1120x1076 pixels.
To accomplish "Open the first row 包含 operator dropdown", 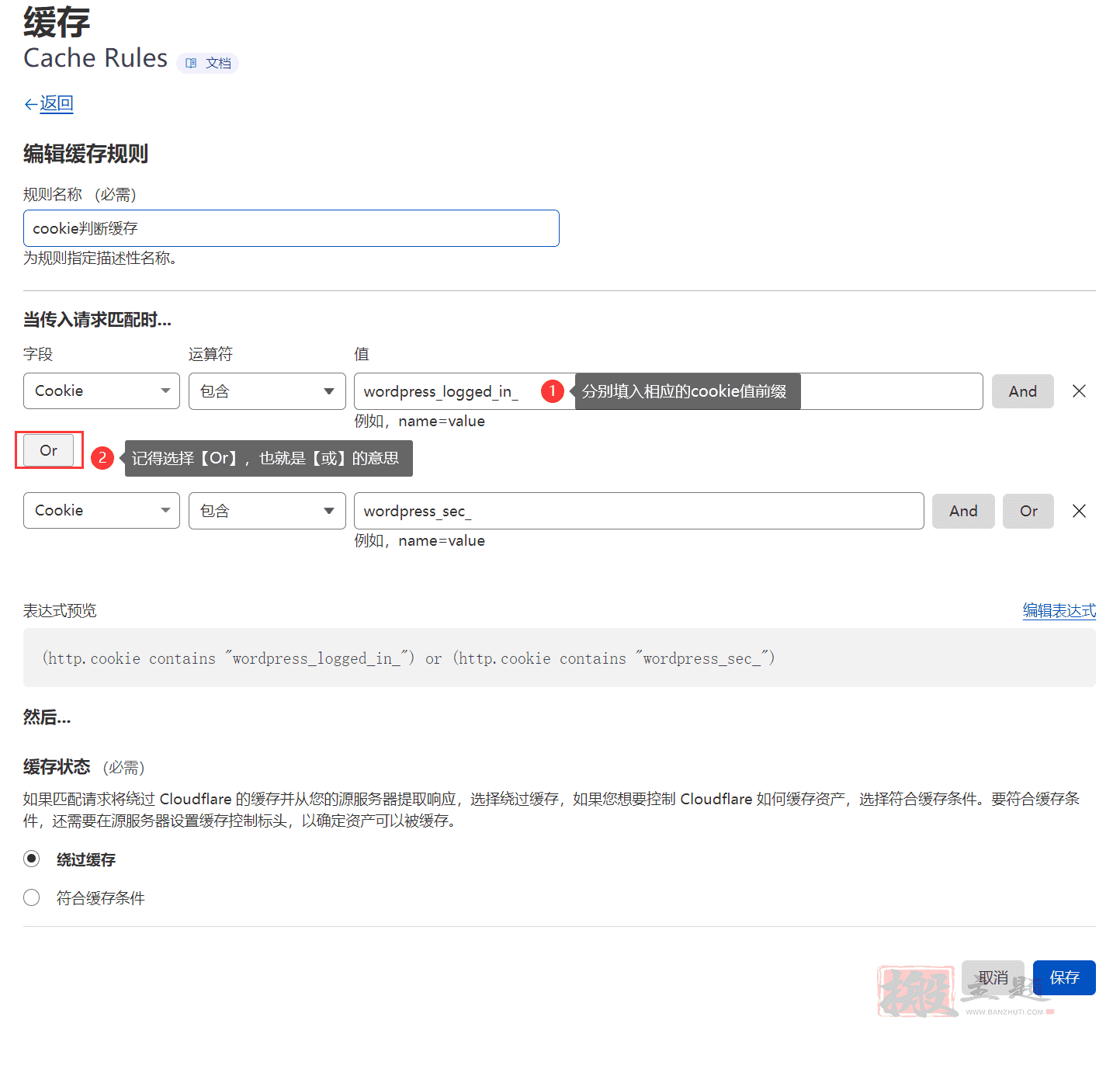I will tap(267, 391).
